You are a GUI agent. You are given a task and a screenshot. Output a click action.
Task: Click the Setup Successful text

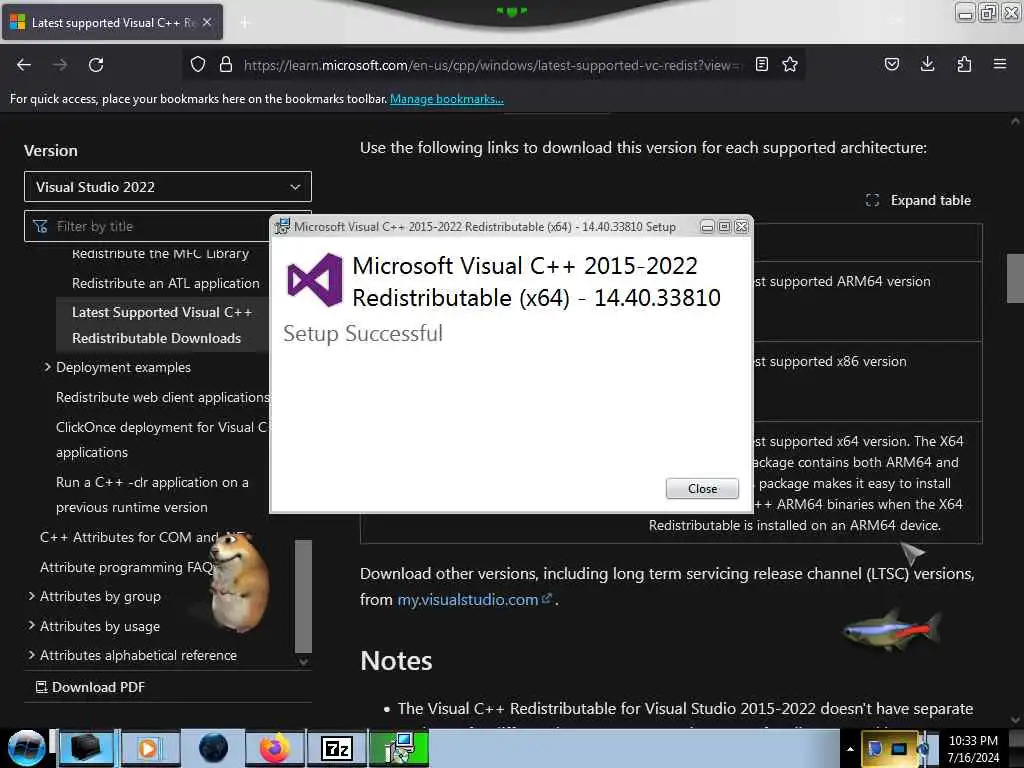(363, 334)
